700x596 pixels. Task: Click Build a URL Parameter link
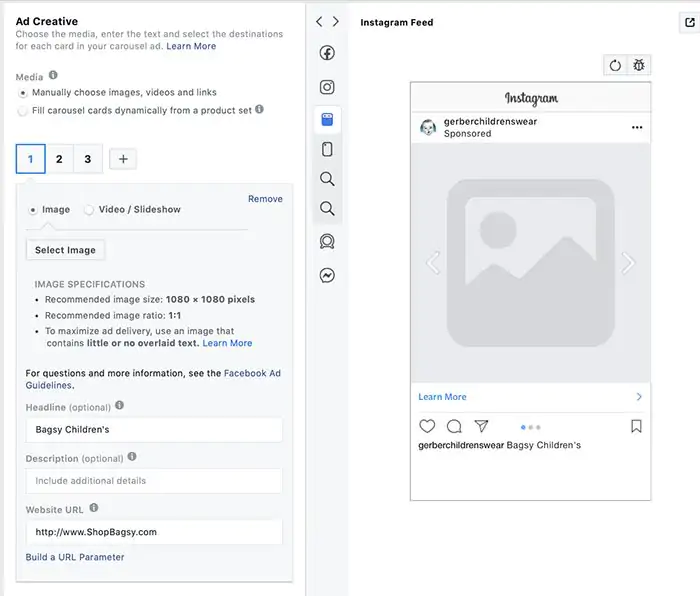(x=75, y=557)
